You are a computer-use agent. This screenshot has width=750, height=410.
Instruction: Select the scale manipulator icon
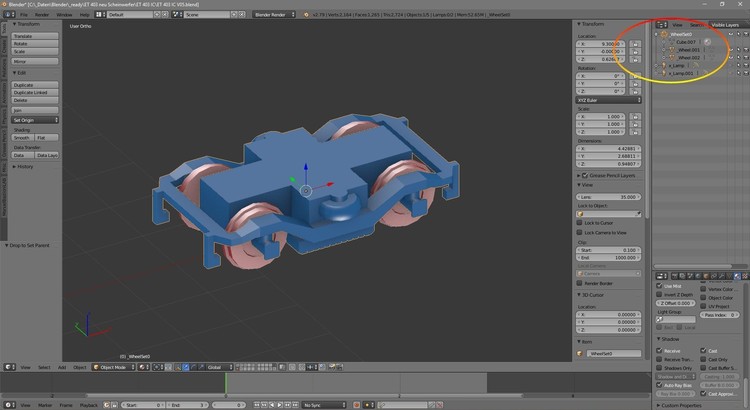[x=201, y=367]
